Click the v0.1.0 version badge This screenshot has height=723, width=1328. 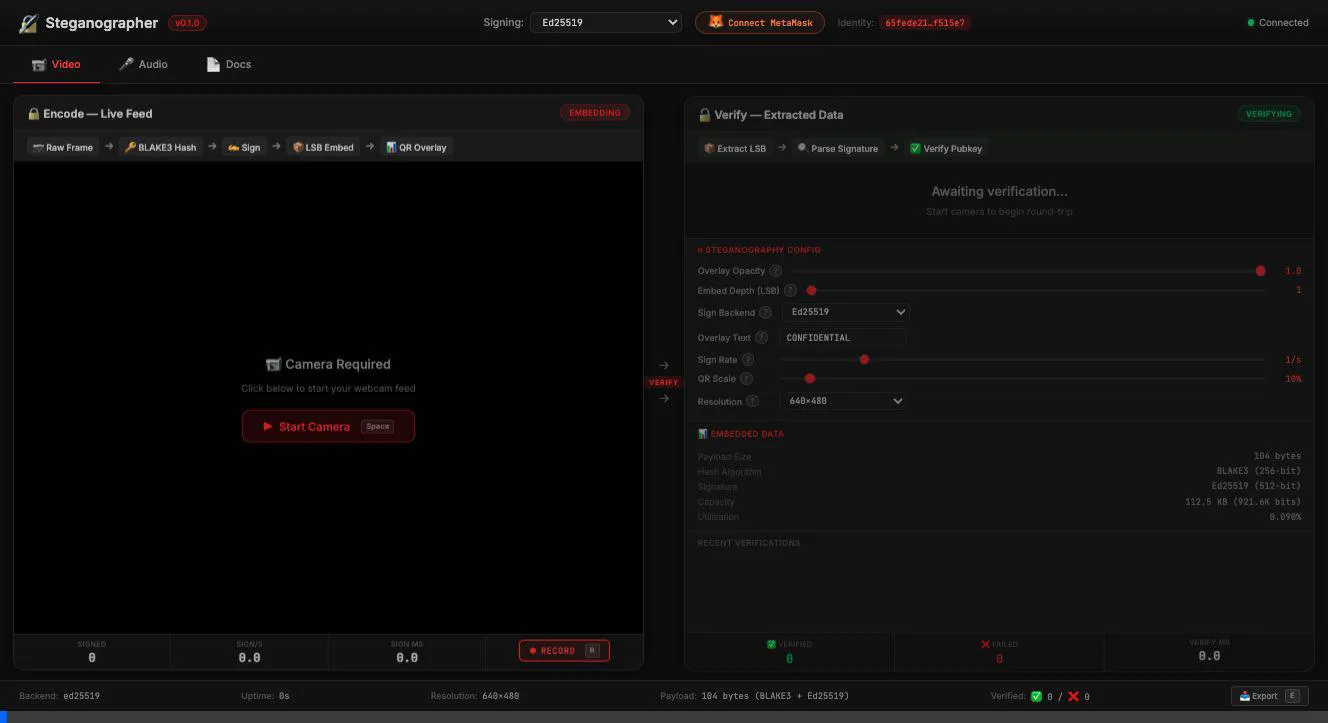coord(187,22)
